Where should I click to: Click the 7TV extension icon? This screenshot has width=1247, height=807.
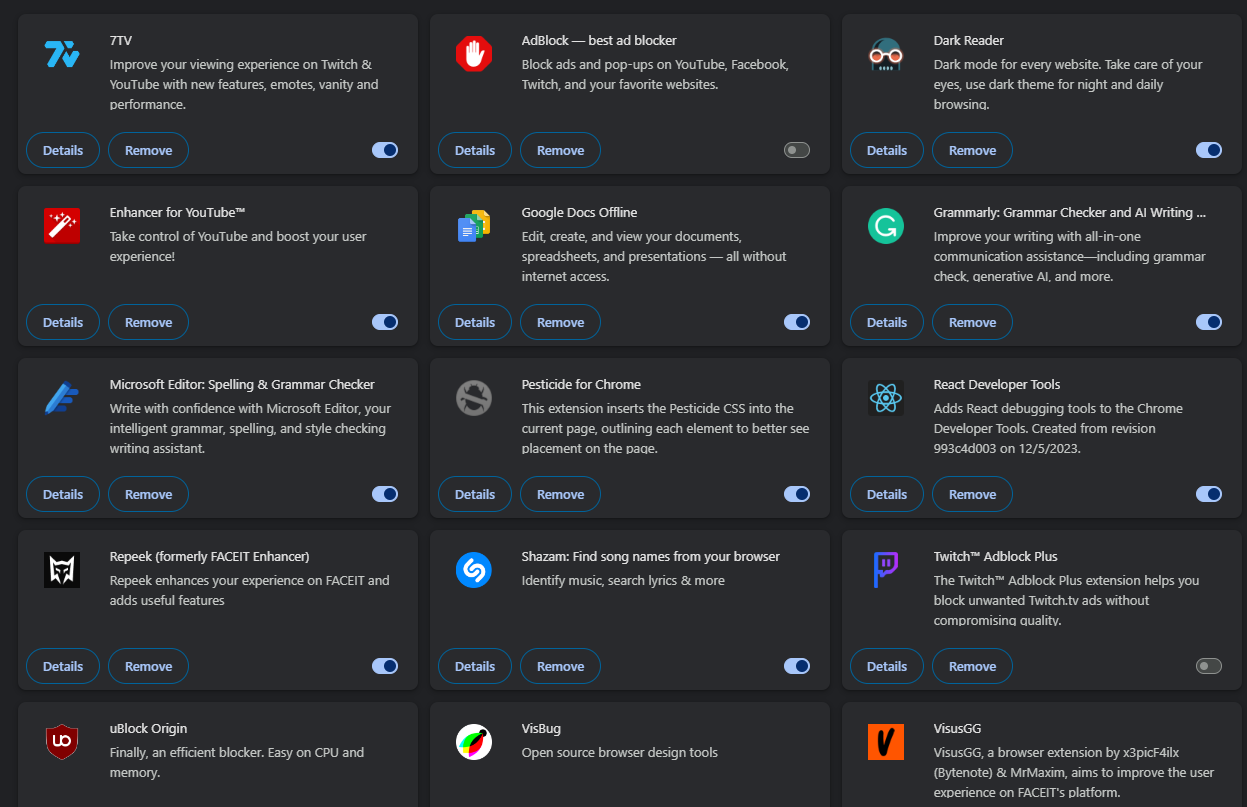tap(62, 54)
